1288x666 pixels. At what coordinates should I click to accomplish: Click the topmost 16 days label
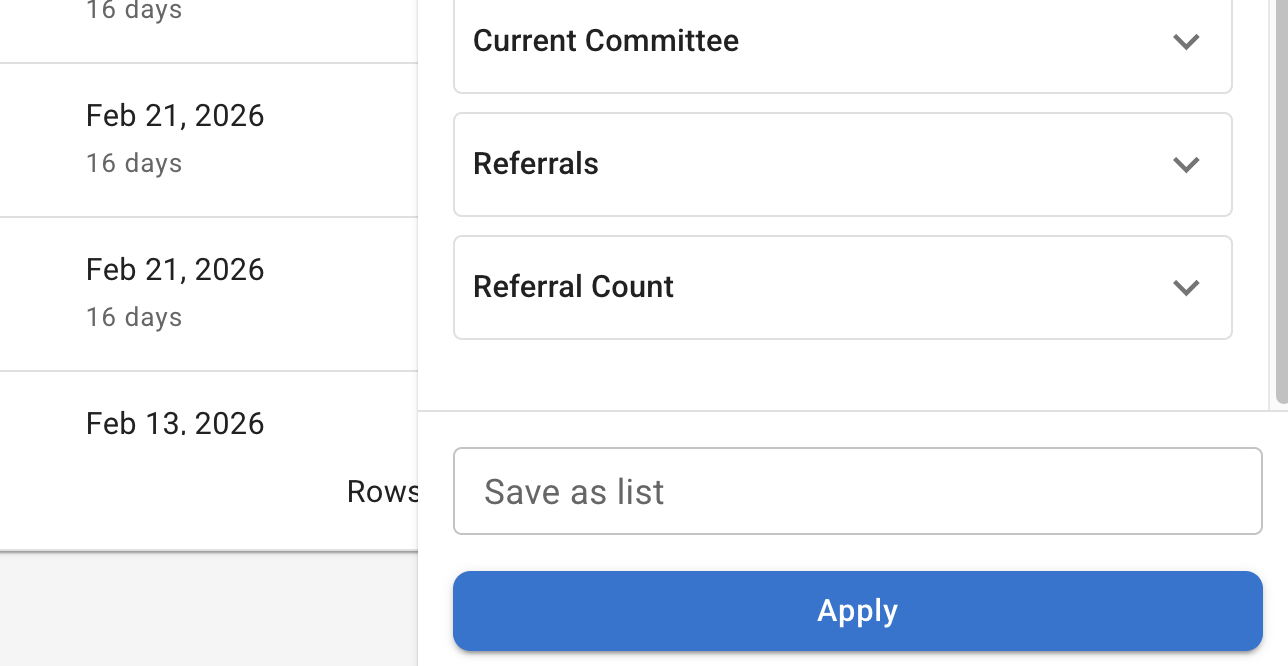click(x=133, y=11)
